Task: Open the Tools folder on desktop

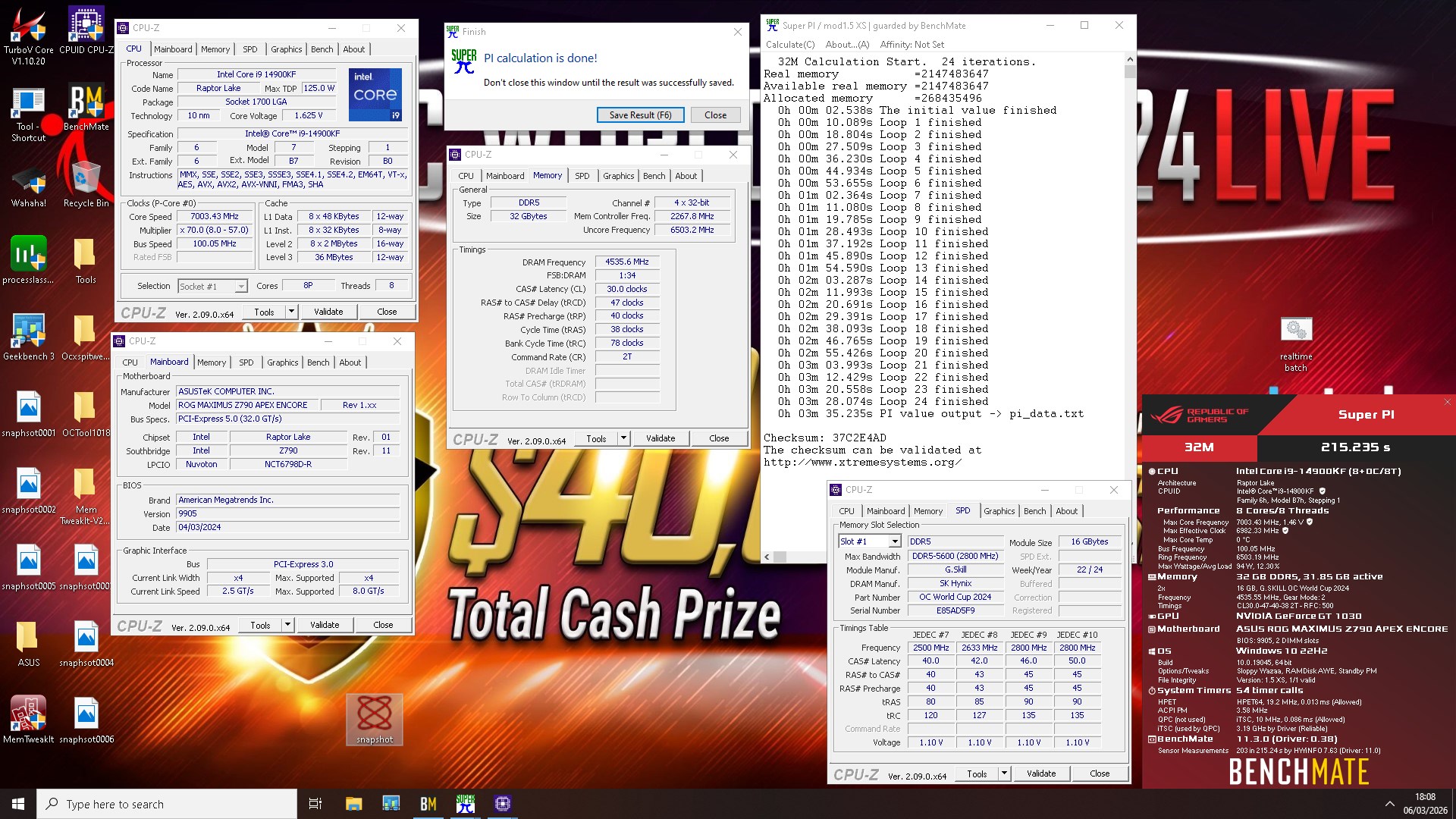Action: (86, 261)
